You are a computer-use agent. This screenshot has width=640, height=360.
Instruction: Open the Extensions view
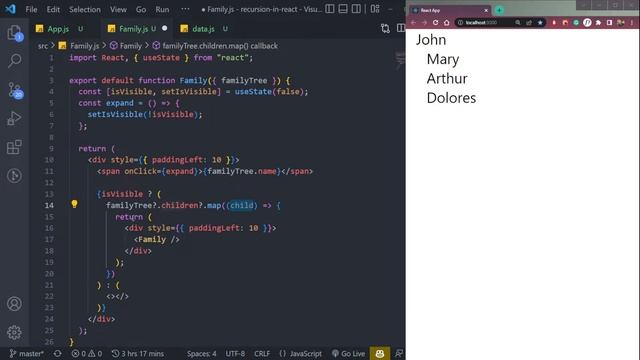14,147
